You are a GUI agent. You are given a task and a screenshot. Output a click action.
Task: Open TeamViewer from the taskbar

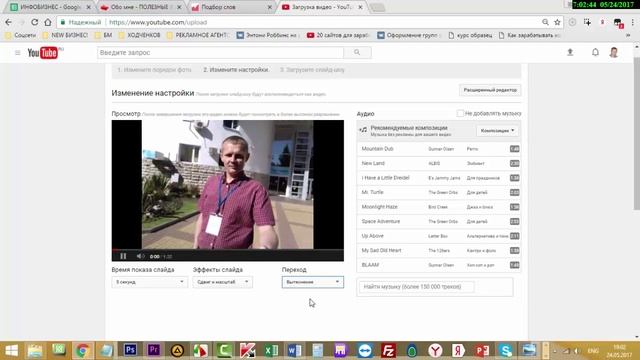pyautogui.click(x=364, y=350)
